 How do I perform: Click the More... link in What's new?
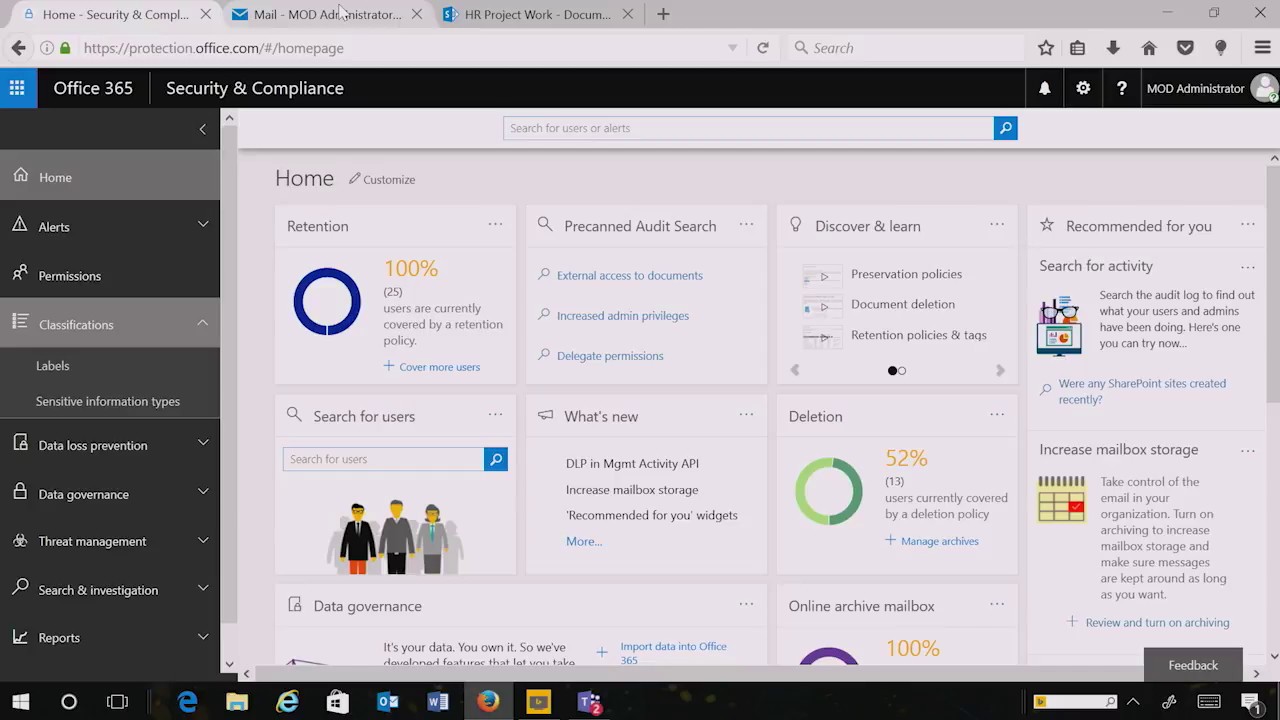(x=584, y=541)
